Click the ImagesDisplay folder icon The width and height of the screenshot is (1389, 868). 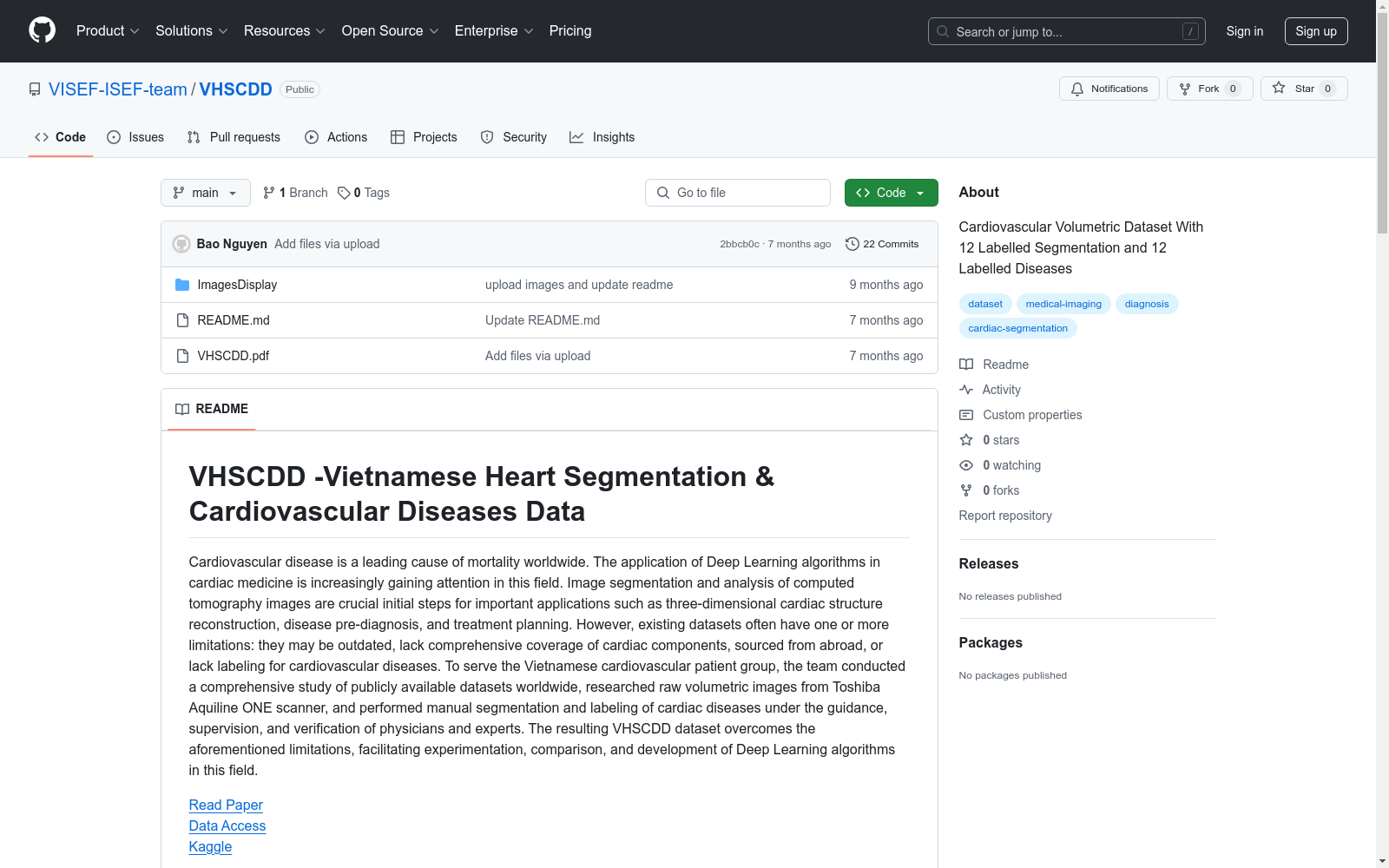(182, 285)
